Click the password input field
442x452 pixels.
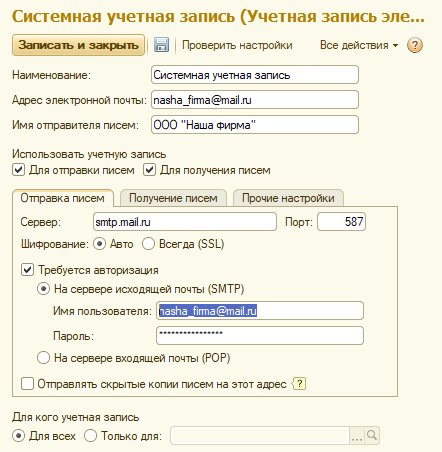pyautogui.click(x=260, y=335)
